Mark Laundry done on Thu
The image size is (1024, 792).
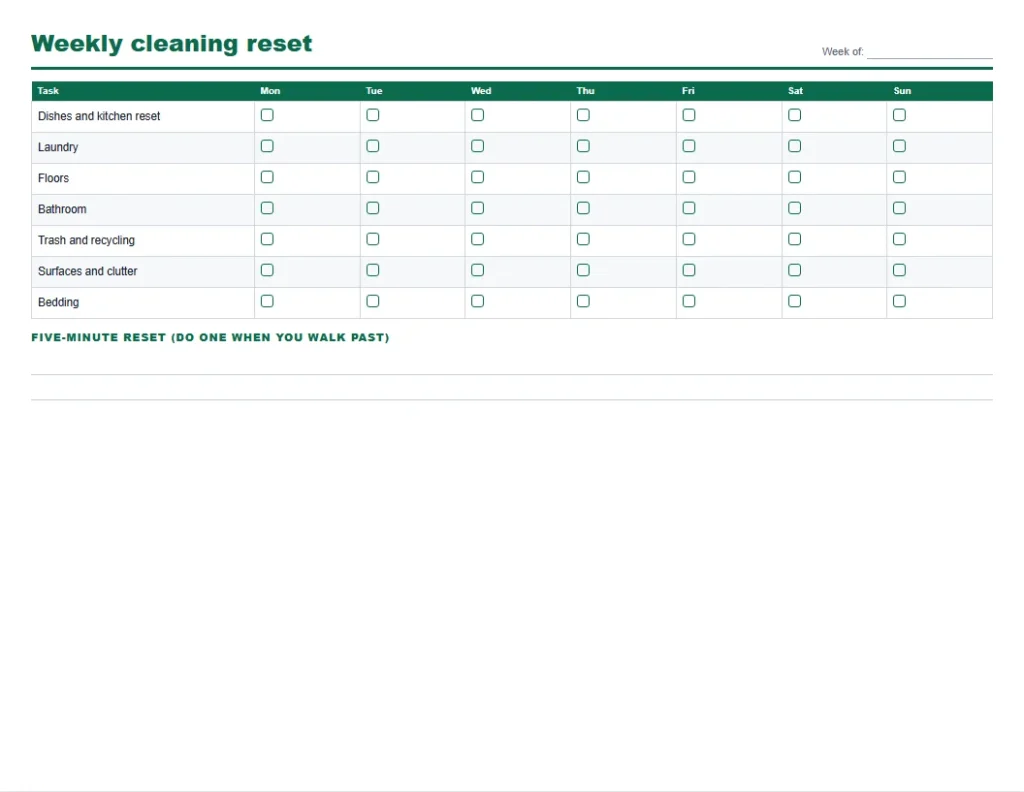coord(583,146)
